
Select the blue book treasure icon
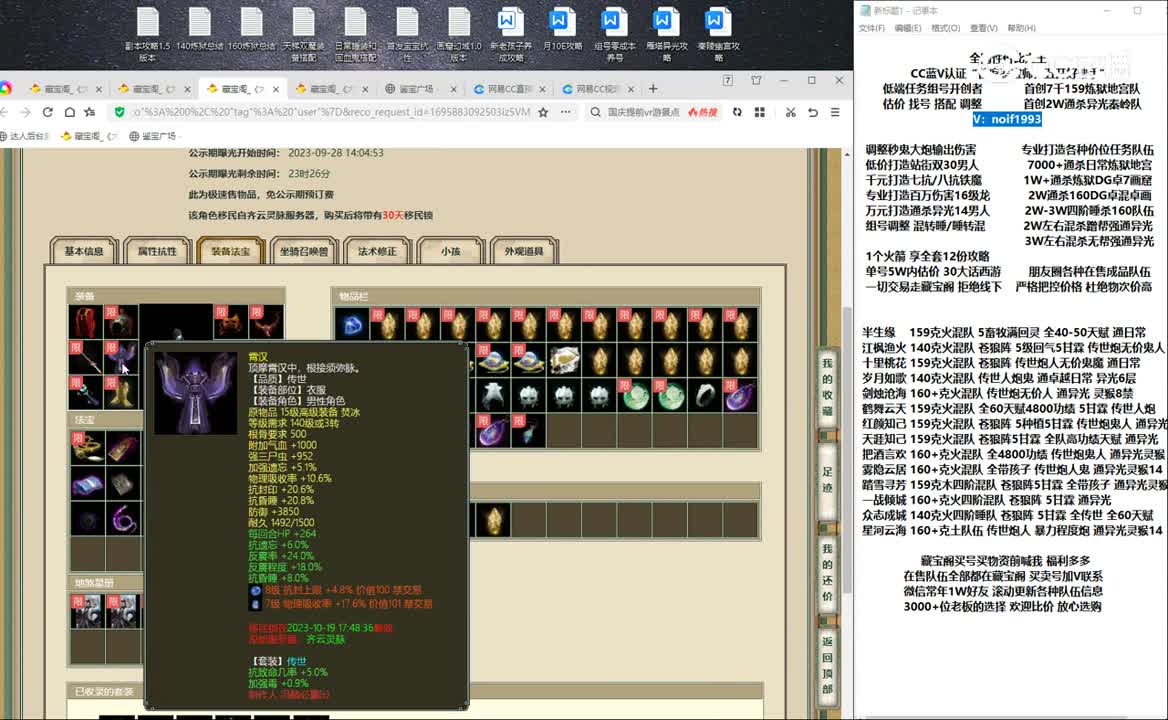point(87,484)
